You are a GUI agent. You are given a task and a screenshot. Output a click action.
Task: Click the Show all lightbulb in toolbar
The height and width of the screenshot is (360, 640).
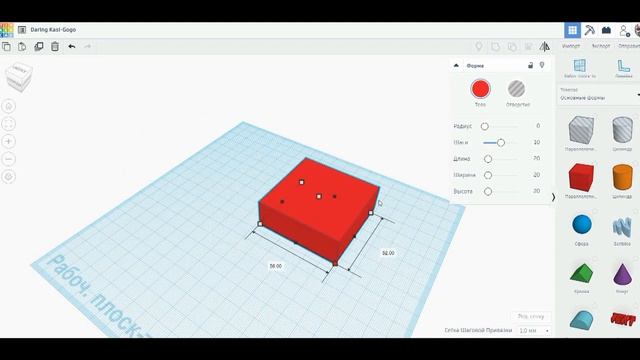(x=479, y=47)
